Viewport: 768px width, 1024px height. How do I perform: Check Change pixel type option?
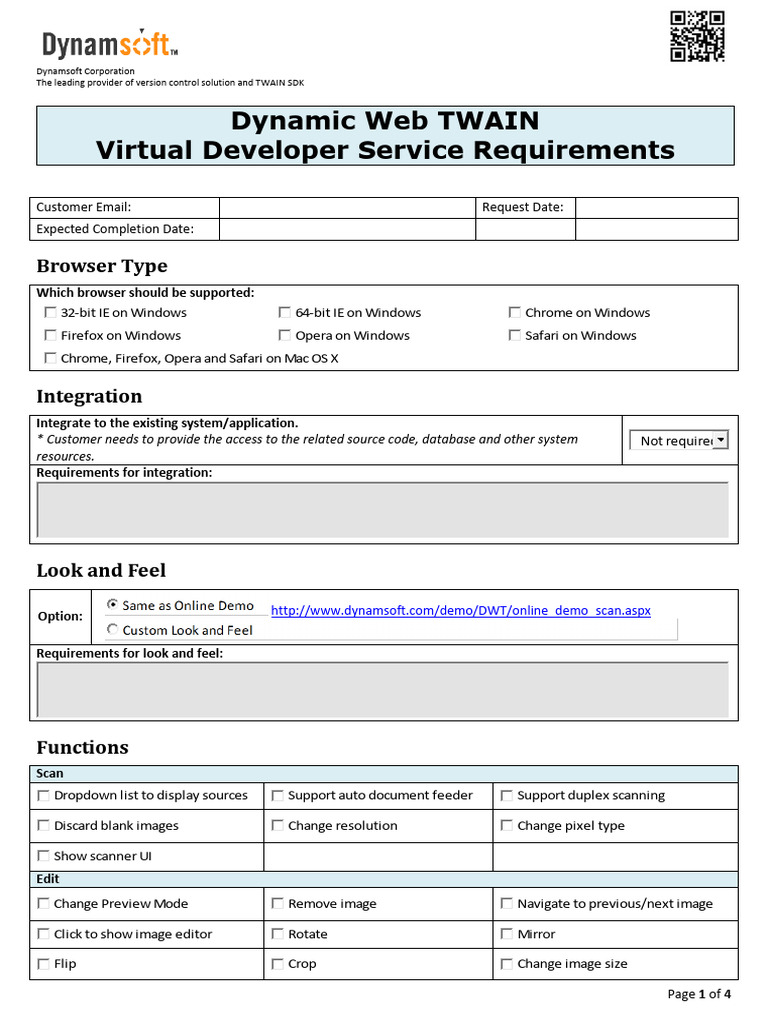(507, 825)
